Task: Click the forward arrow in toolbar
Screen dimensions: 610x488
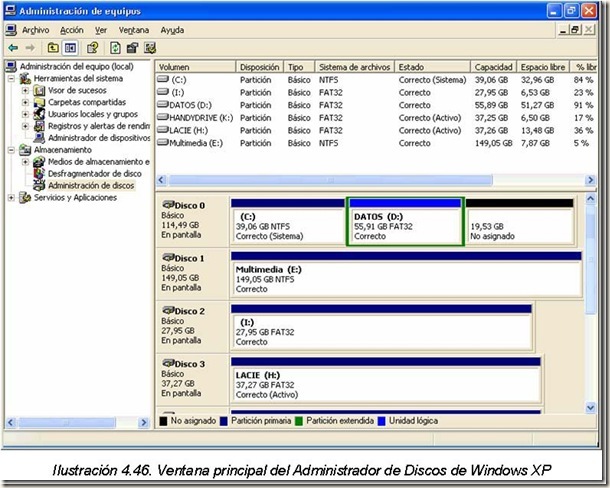Action: (30, 48)
